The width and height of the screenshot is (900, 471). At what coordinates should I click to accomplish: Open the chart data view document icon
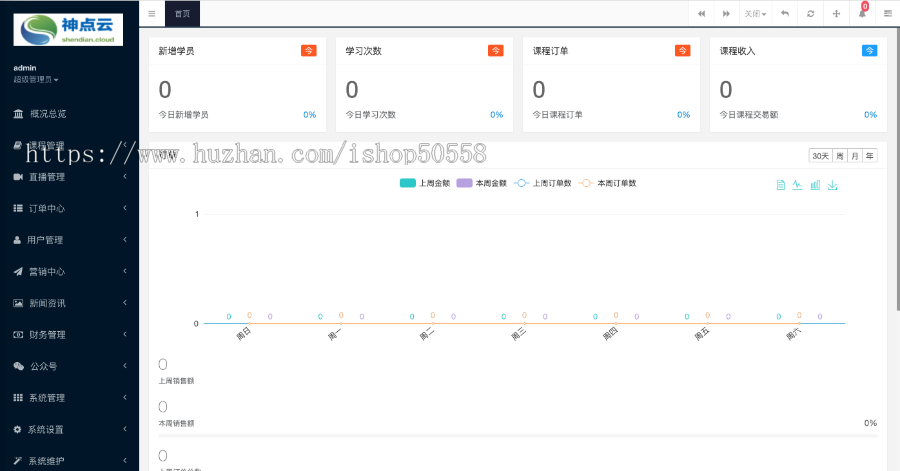[x=781, y=185]
